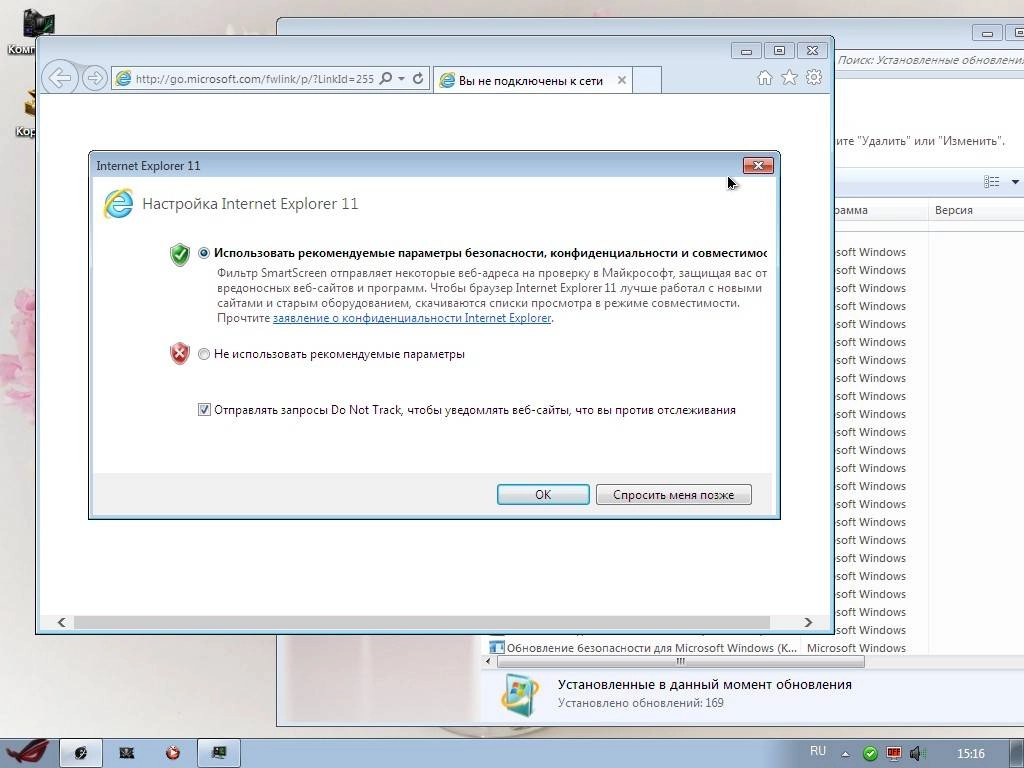Minimize the Internet Explorer window
This screenshot has width=1024, height=768.
pos(746,50)
